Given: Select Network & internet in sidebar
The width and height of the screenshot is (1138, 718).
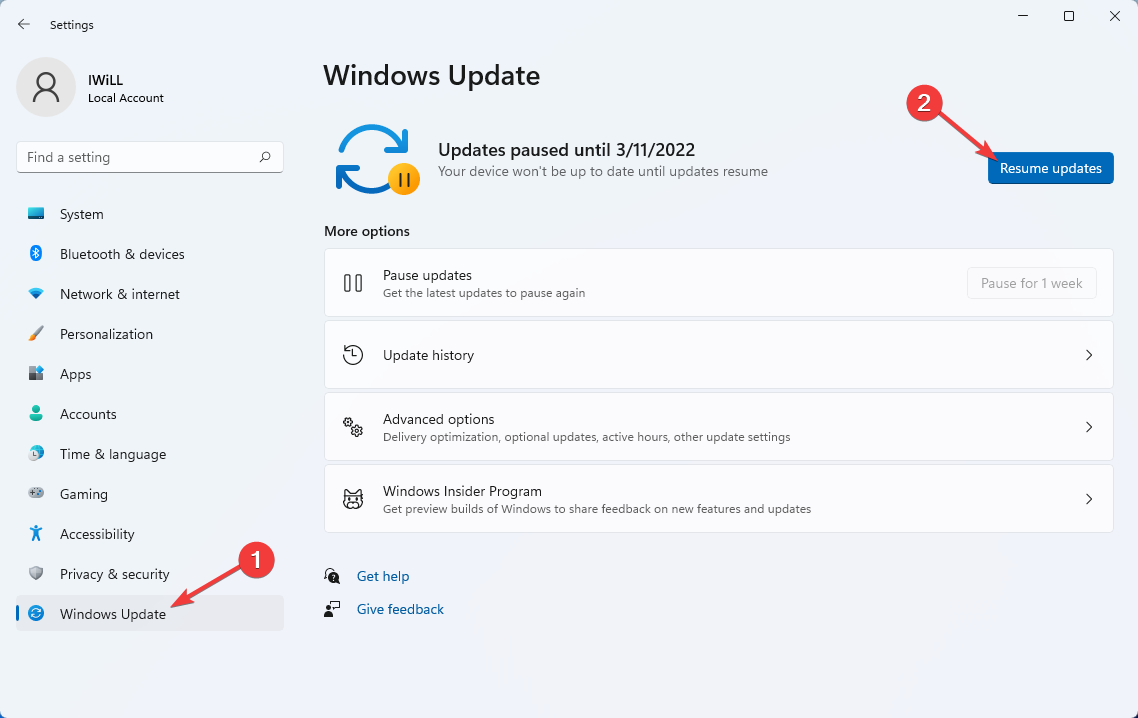Looking at the screenshot, I should click(x=150, y=293).
